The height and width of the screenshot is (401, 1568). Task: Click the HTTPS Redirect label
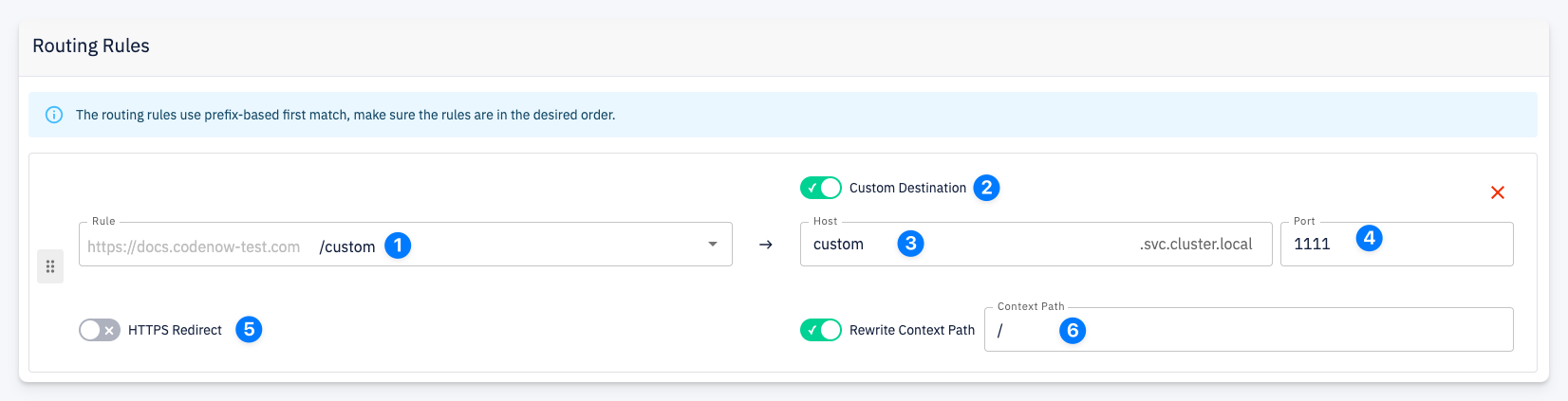point(175,330)
